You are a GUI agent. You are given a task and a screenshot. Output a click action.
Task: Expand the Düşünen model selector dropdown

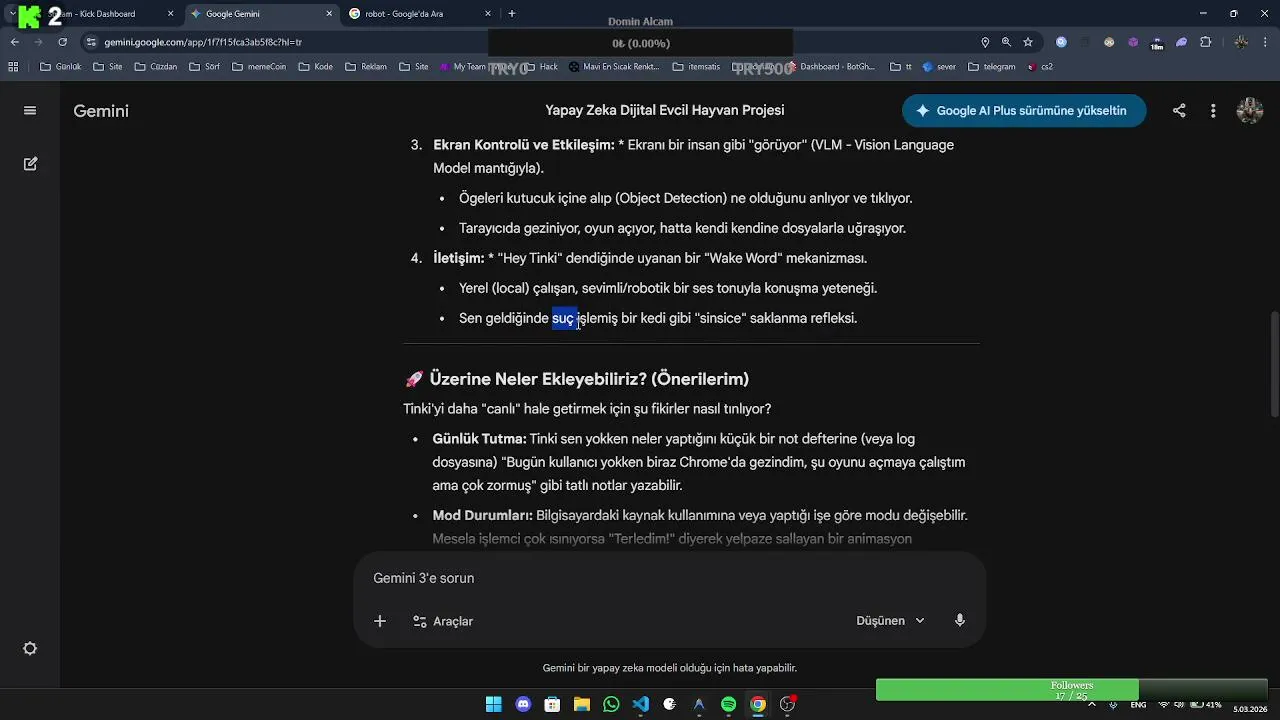[x=890, y=621]
